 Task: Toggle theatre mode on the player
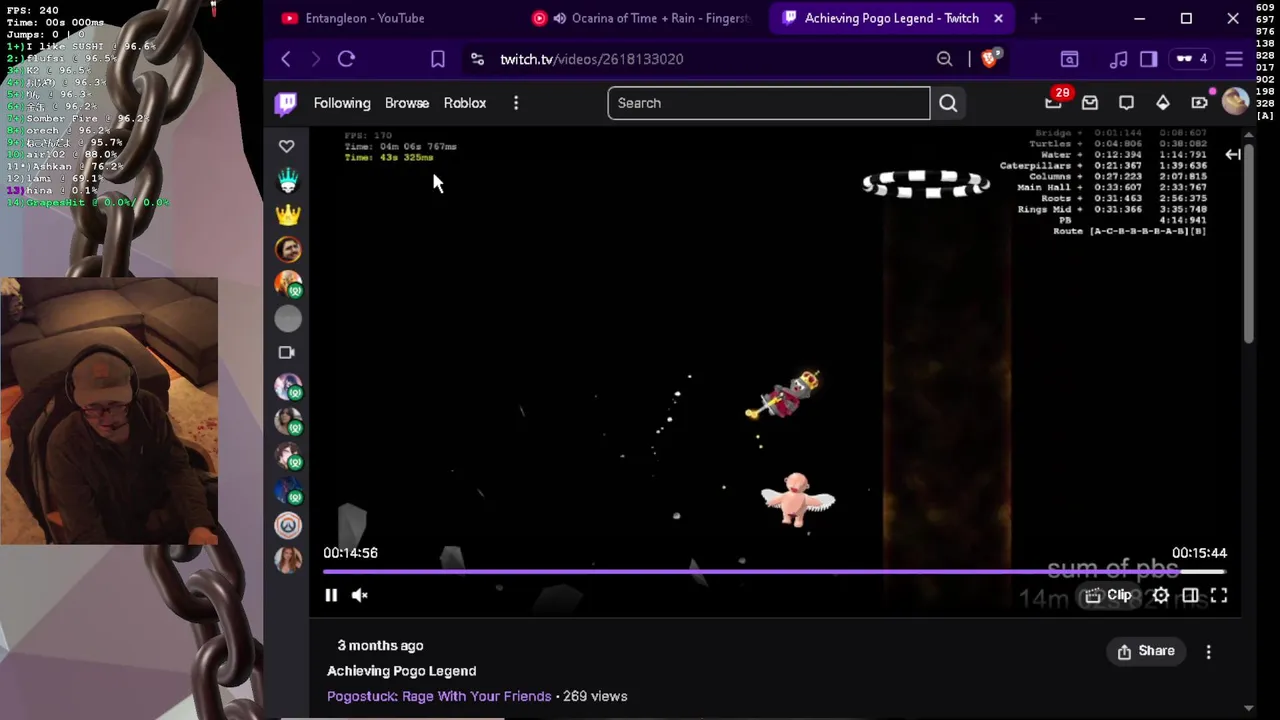click(x=1190, y=595)
